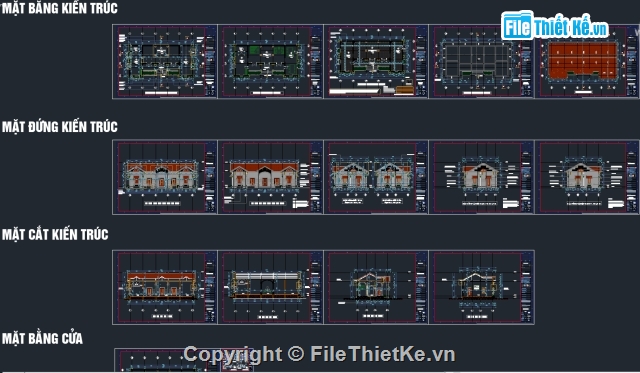Open fifth elevation sheet at far right
The width and height of the screenshot is (640, 373).
(x=587, y=177)
